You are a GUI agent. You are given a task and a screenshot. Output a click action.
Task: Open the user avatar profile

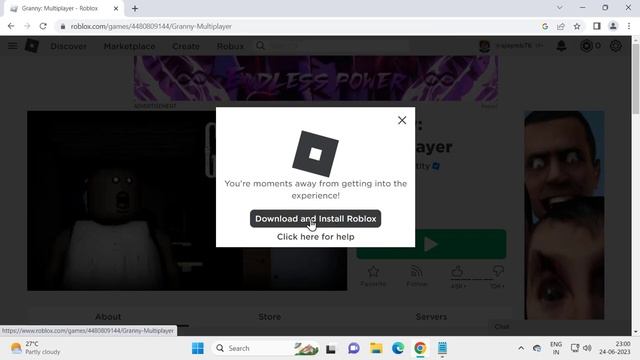484,46
